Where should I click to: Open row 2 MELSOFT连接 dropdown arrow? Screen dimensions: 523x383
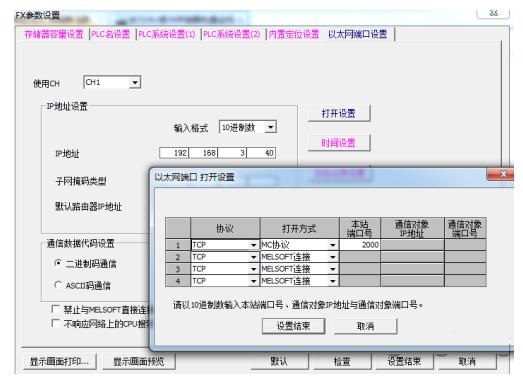point(333,257)
